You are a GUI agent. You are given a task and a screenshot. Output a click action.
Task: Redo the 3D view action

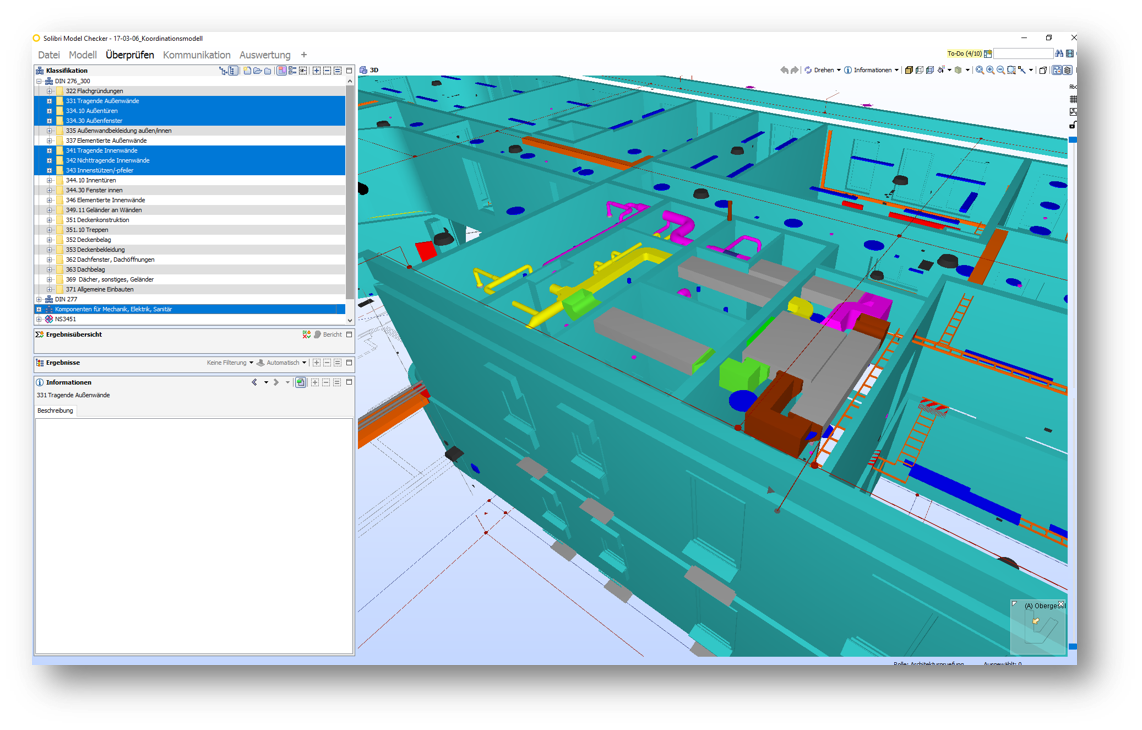coord(795,70)
